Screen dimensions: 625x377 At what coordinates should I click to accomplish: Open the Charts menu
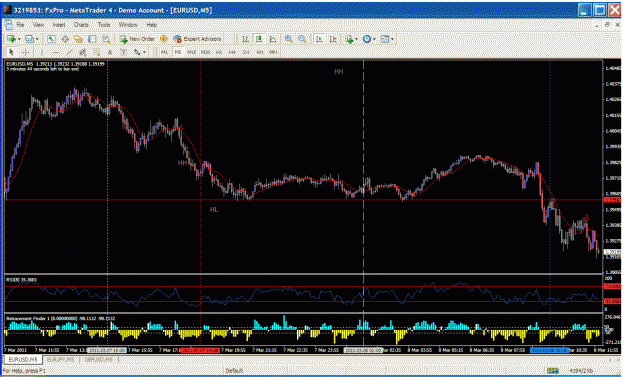pos(81,25)
